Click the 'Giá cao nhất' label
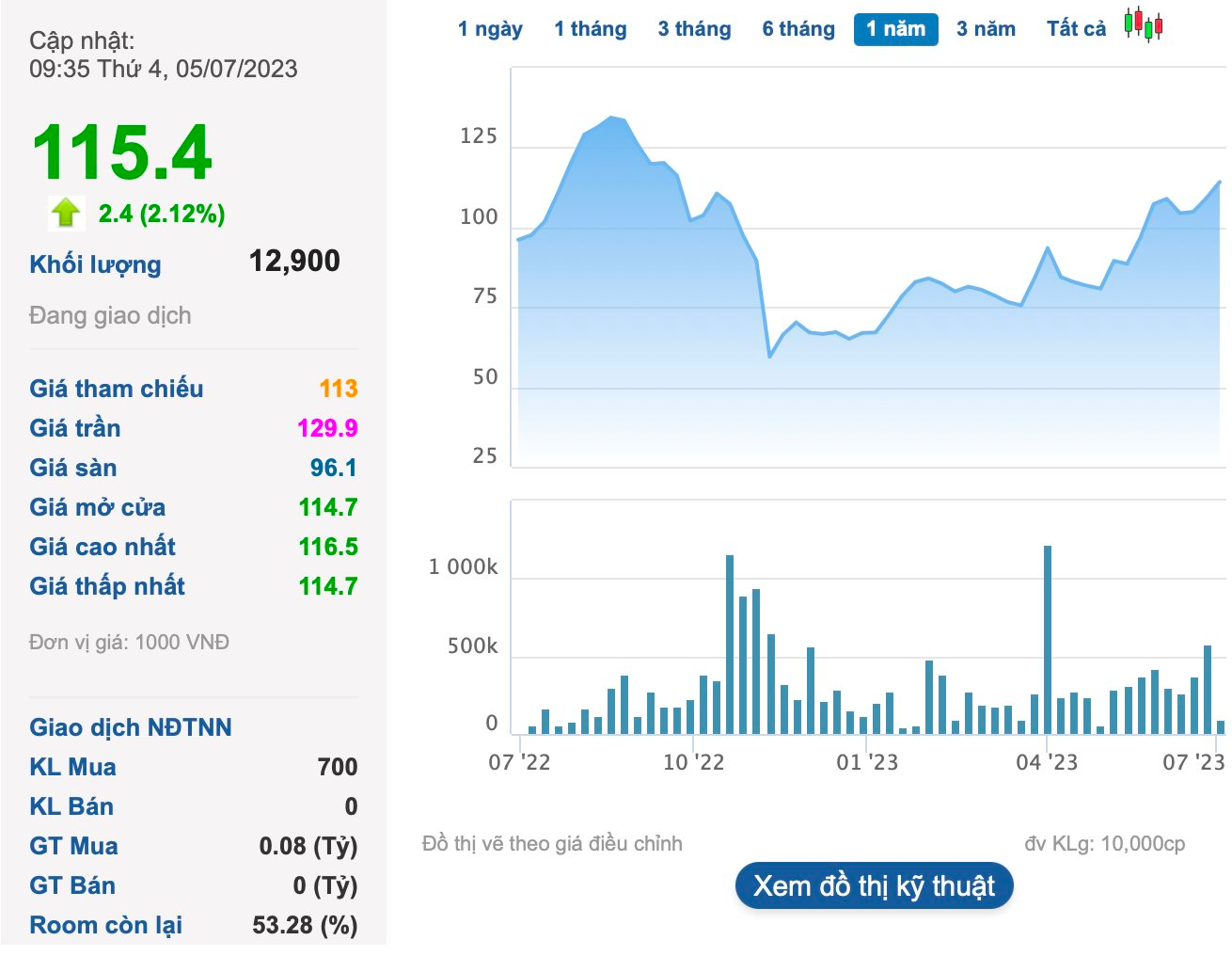Image resolution: width=1232 pixels, height=956 pixels. (103, 547)
